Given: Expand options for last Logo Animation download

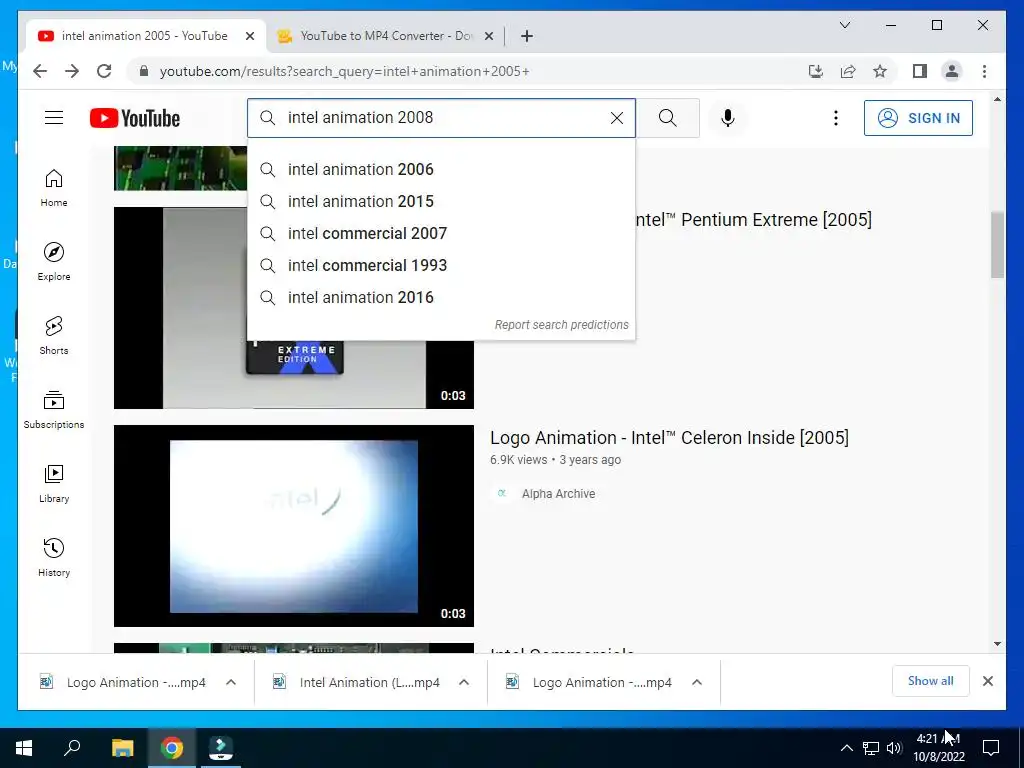Looking at the screenshot, I should pyautogui.click(x=697, y=682).
